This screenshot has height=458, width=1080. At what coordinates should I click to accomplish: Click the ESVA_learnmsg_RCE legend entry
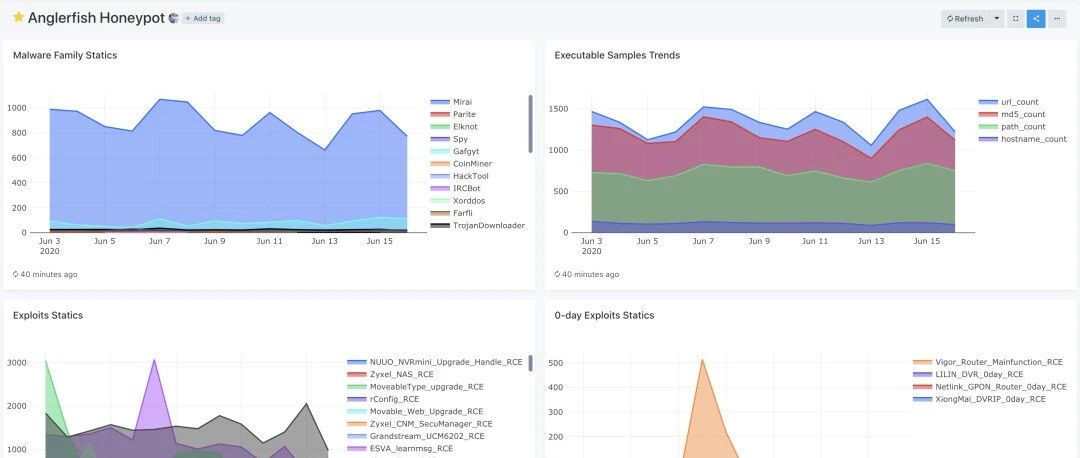click(400, 449)
